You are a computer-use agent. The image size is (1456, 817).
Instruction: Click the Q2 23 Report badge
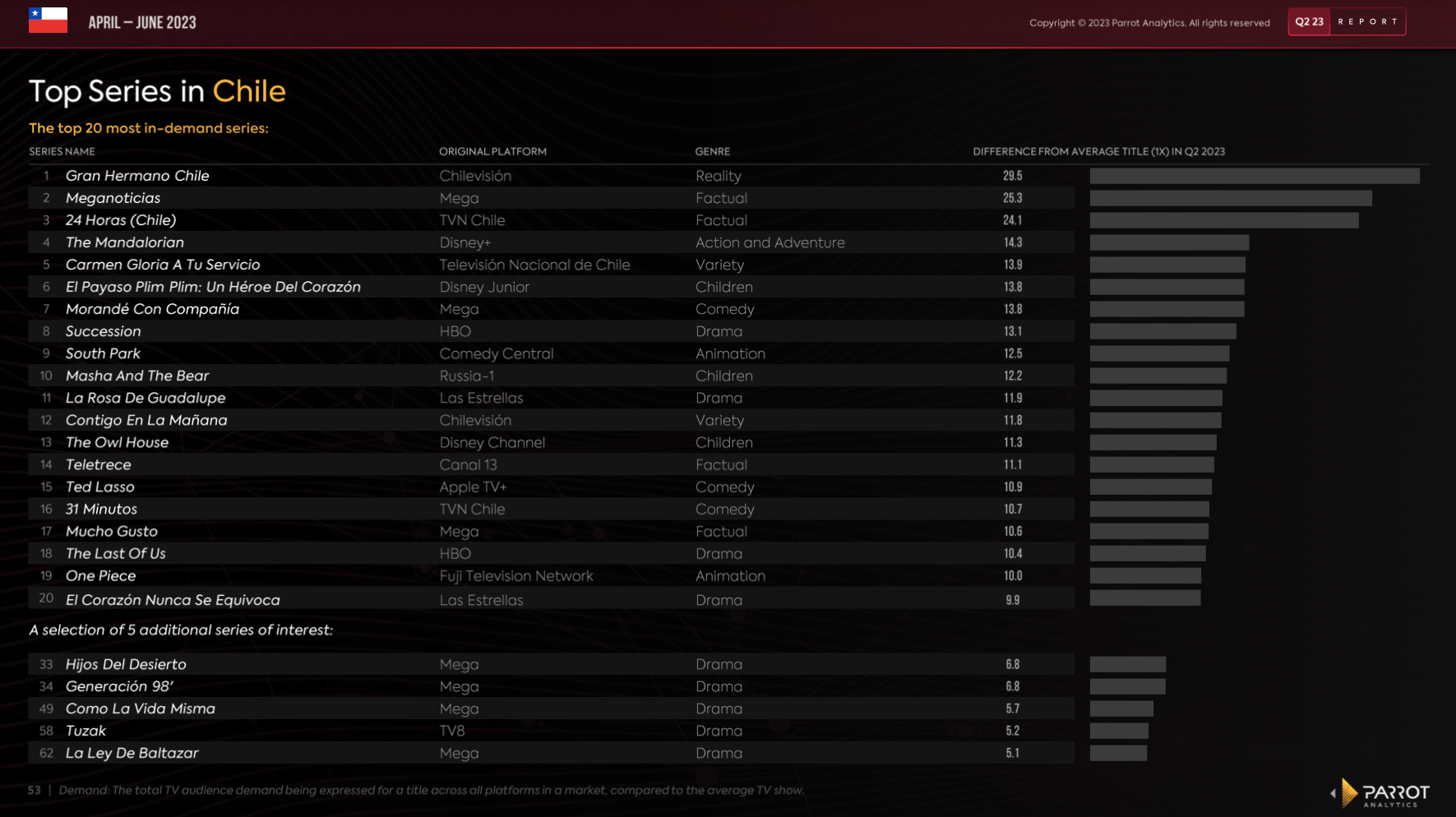click(1347, 22)
